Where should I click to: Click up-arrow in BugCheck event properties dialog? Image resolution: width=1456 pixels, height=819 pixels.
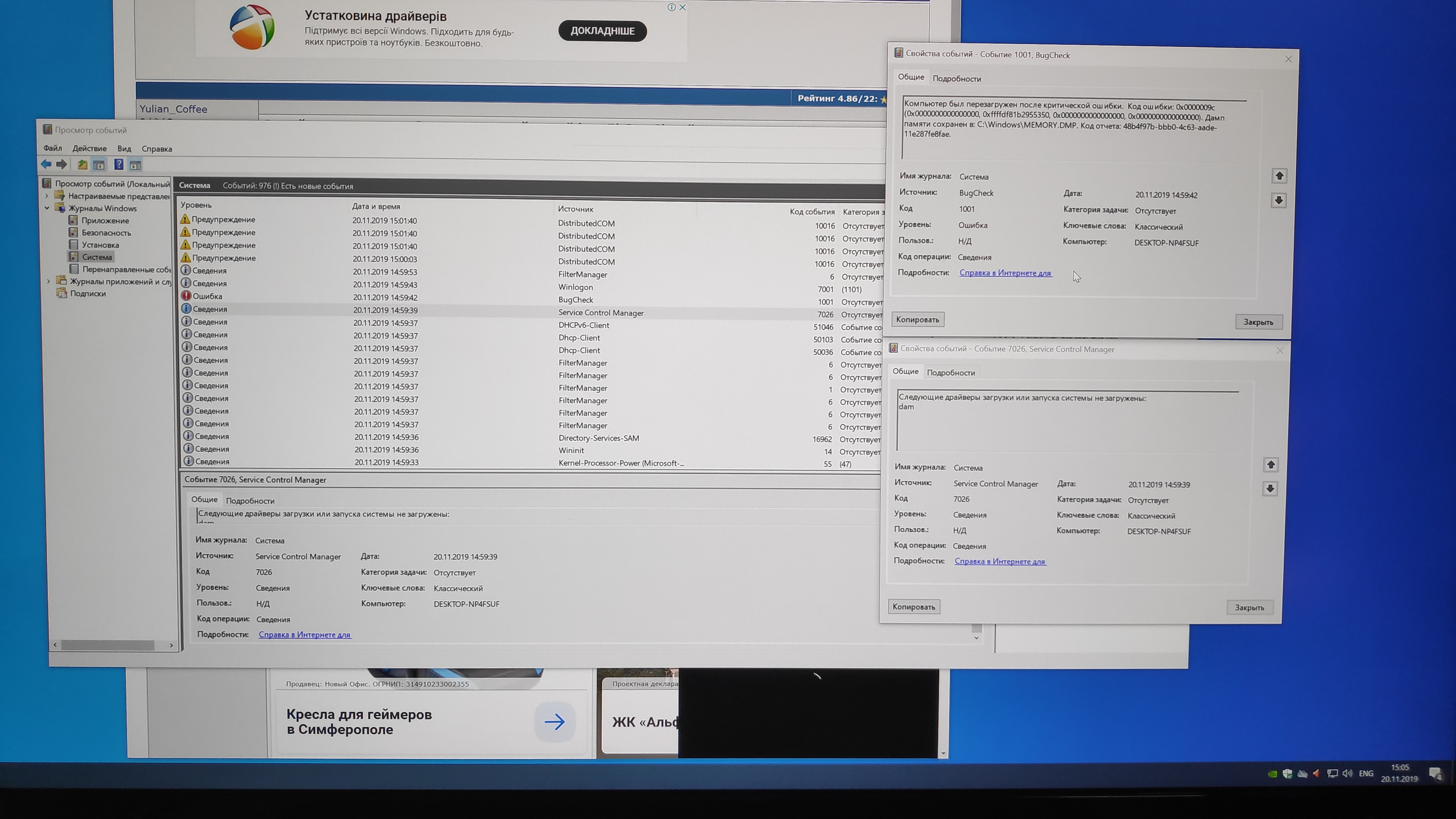pyautogui.click(x=1279, y=176)
